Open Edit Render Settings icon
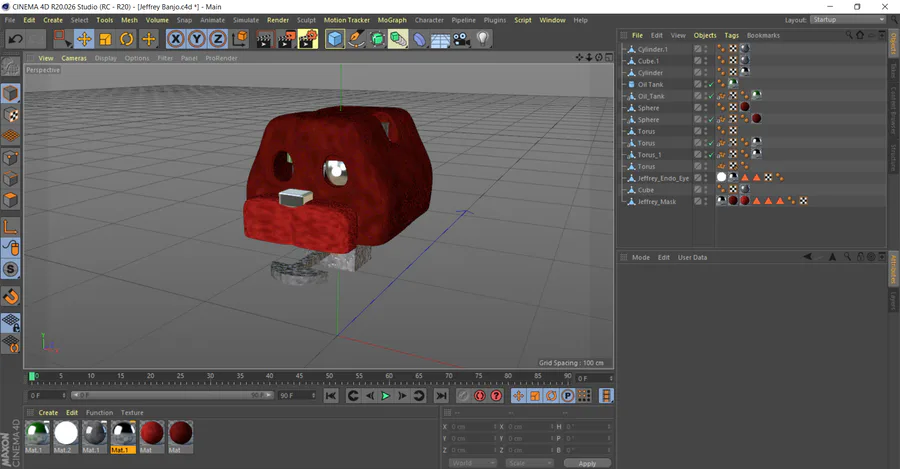 308,39
